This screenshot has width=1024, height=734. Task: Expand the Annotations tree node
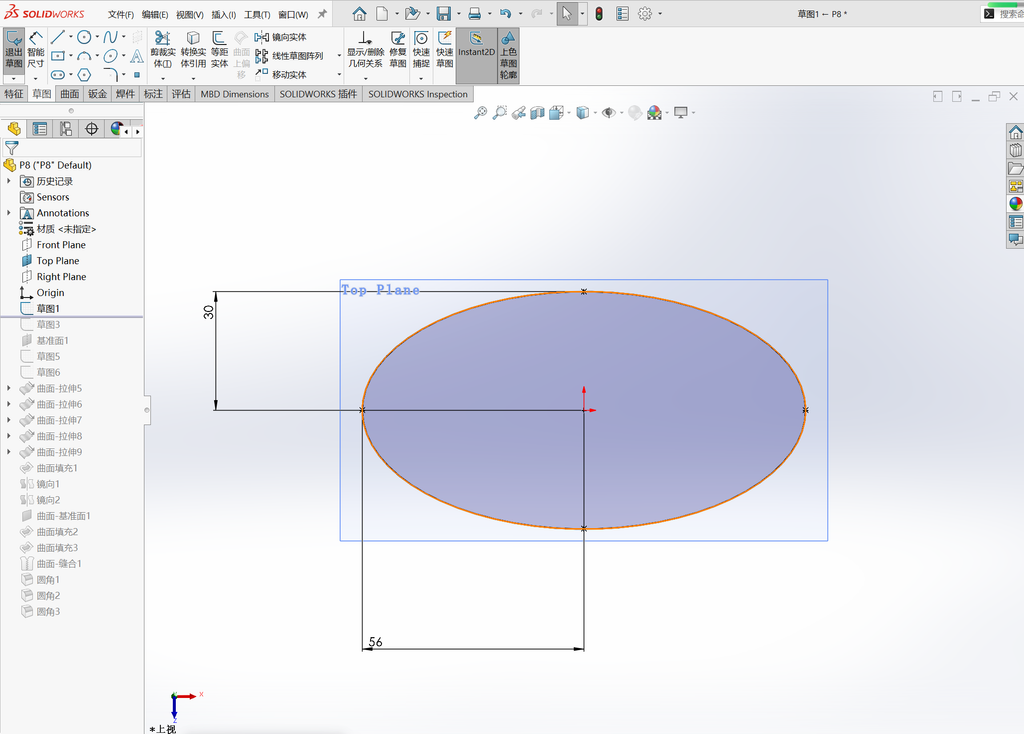(8, 213)
